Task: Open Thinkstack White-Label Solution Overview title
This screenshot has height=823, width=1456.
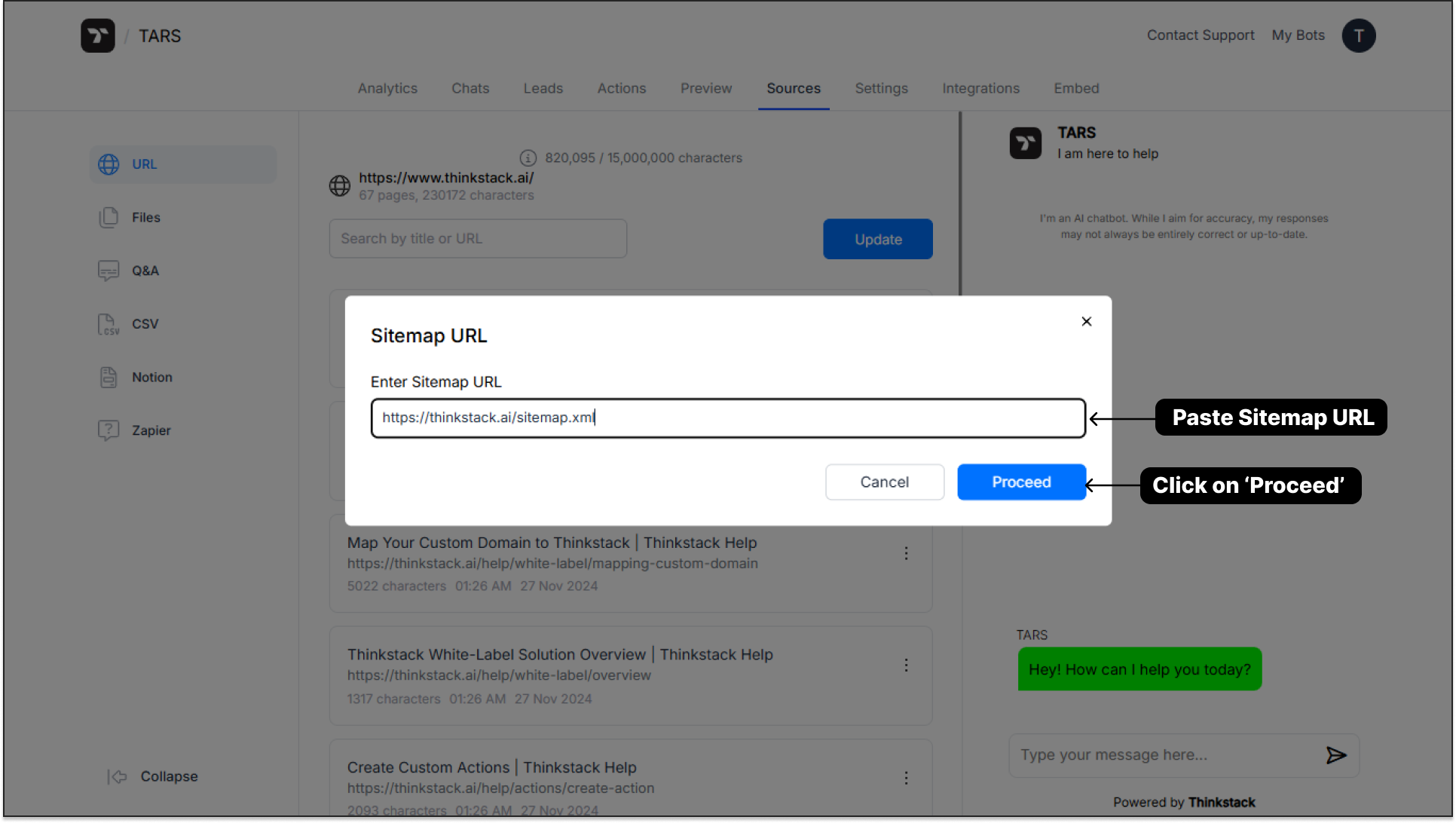Action: (x=560, y=654)
